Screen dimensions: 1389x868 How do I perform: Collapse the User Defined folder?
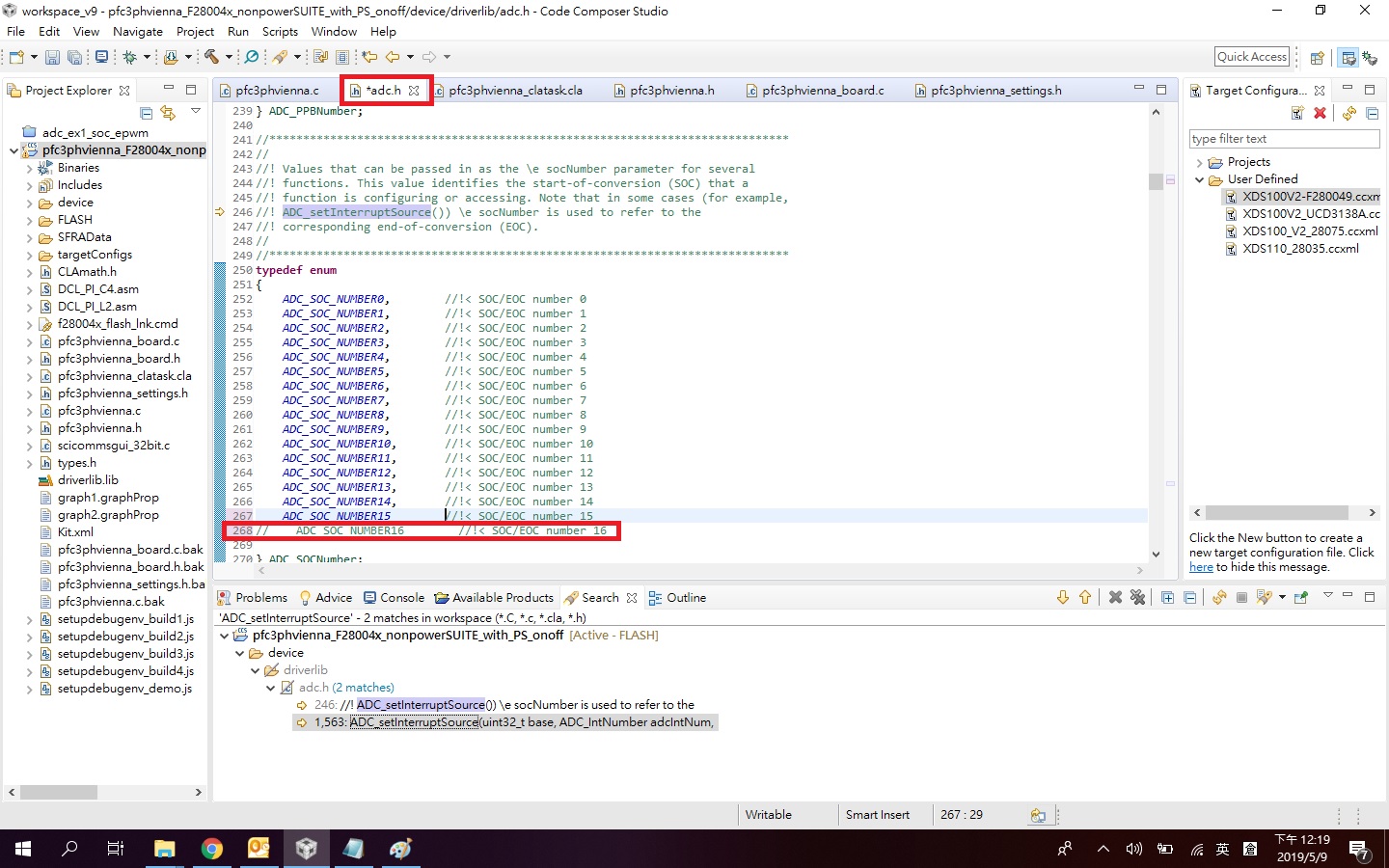click(1199, 179)
